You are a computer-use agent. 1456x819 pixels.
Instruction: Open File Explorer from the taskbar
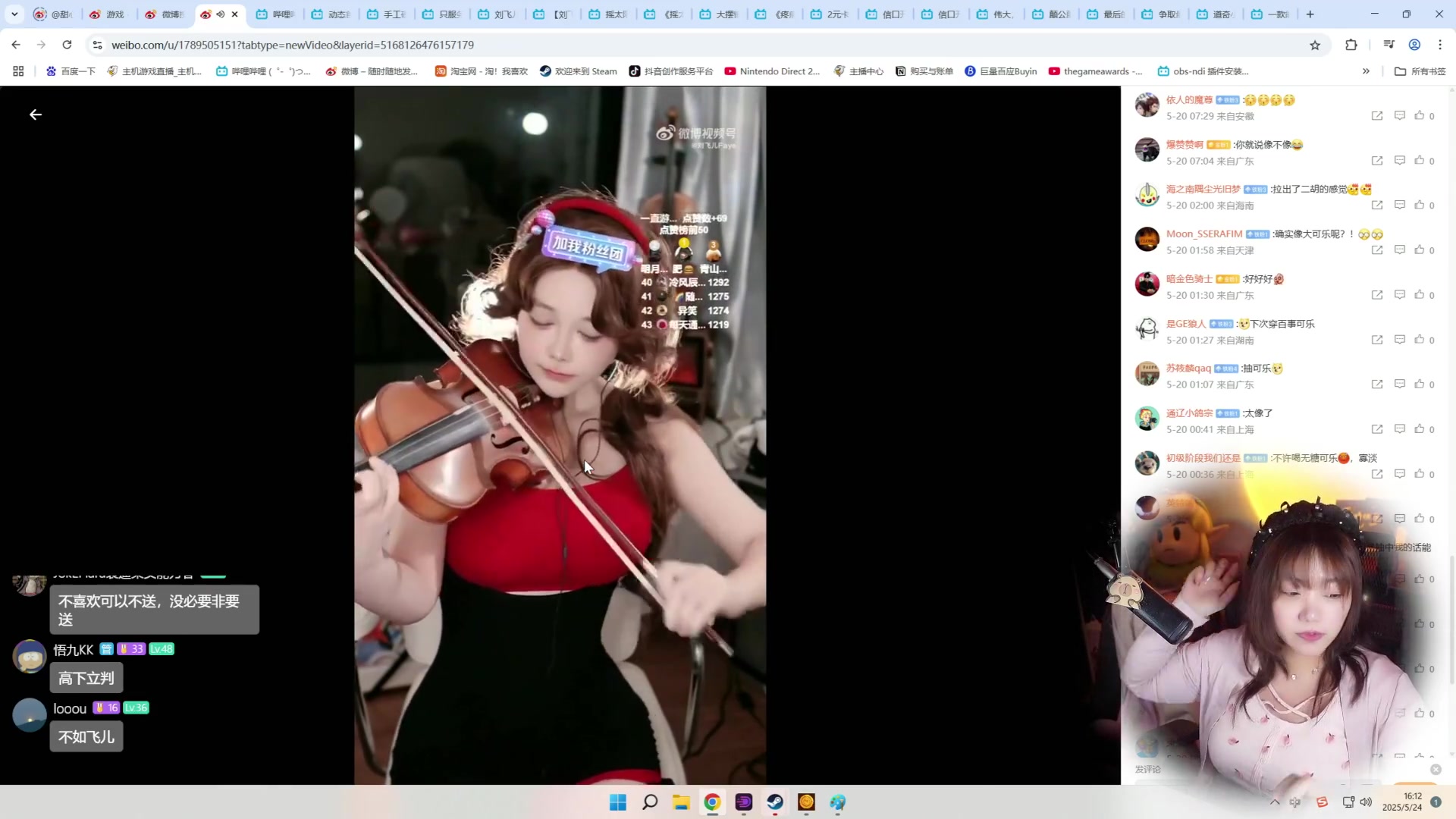tap(681, 802)
